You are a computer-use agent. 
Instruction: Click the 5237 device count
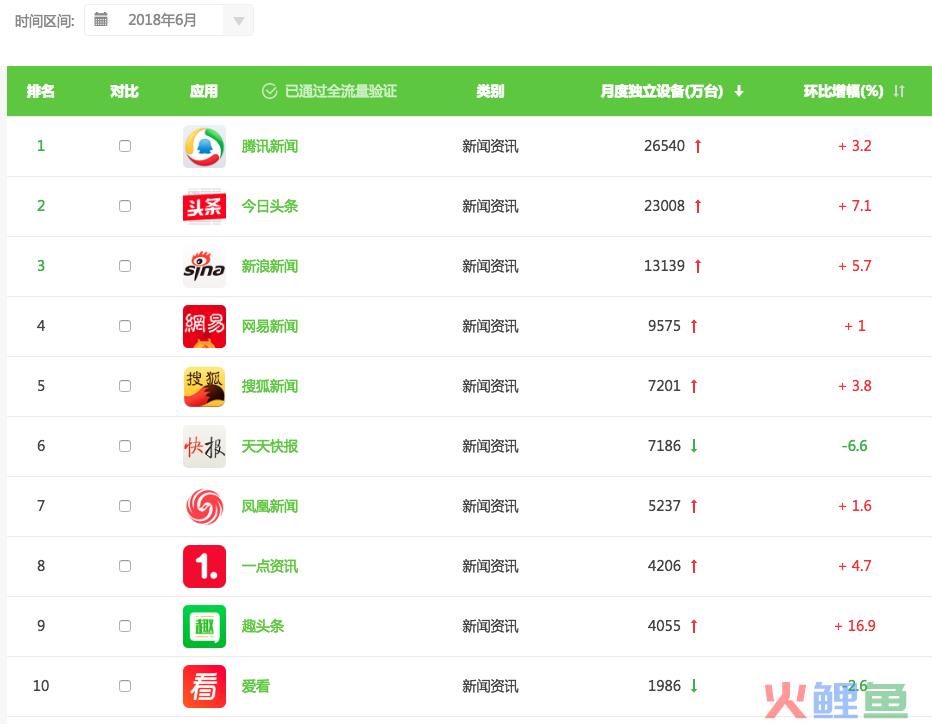pos(665,506)
